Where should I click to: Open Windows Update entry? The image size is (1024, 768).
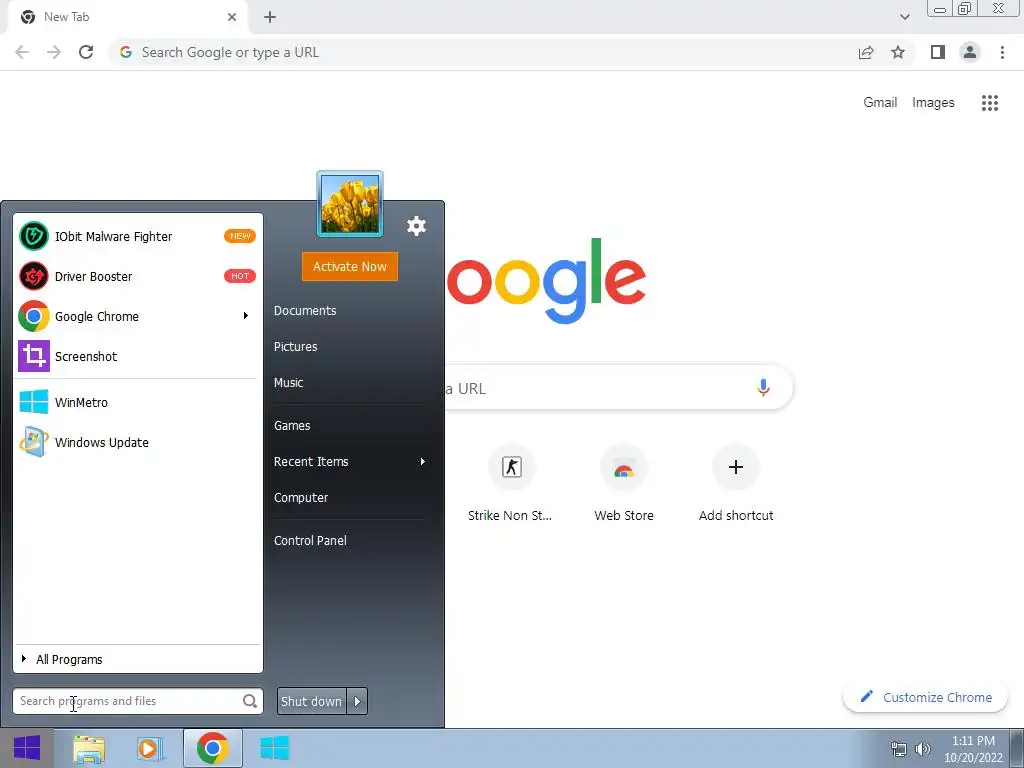point(137,442)
